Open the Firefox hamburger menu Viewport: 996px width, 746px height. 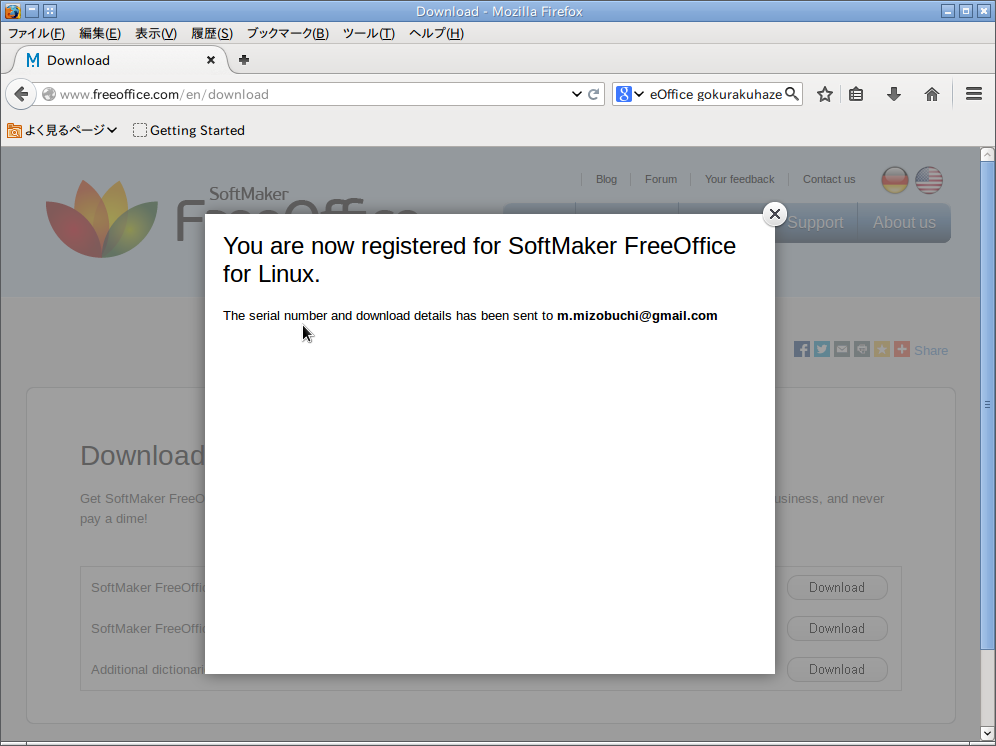[x=974, y=94]
